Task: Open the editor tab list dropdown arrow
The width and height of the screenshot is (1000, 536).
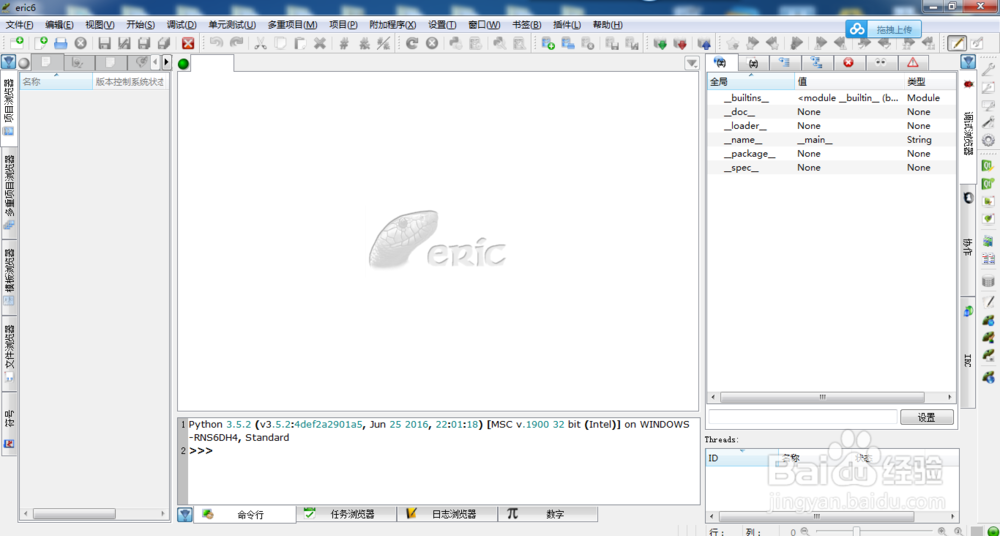Action: [692, 63]
